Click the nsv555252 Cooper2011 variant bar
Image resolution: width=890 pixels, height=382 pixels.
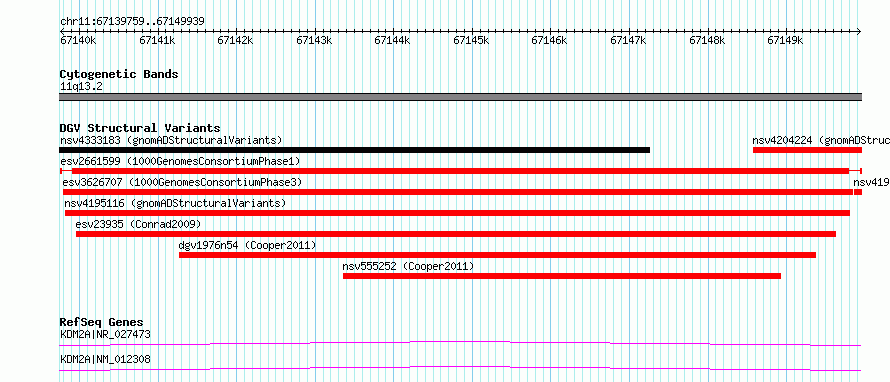[x=562, y=276]
